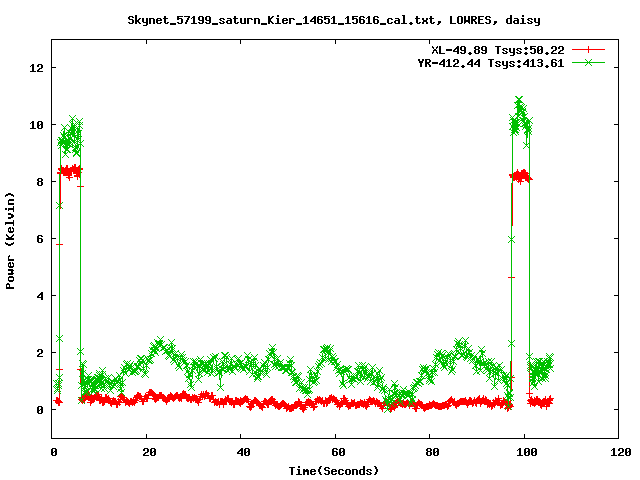Image resolution: width=640 pixels, height=480 pixels.
Task: Click the Time(Seconds) x-axis label
Action: pos(334,471)
